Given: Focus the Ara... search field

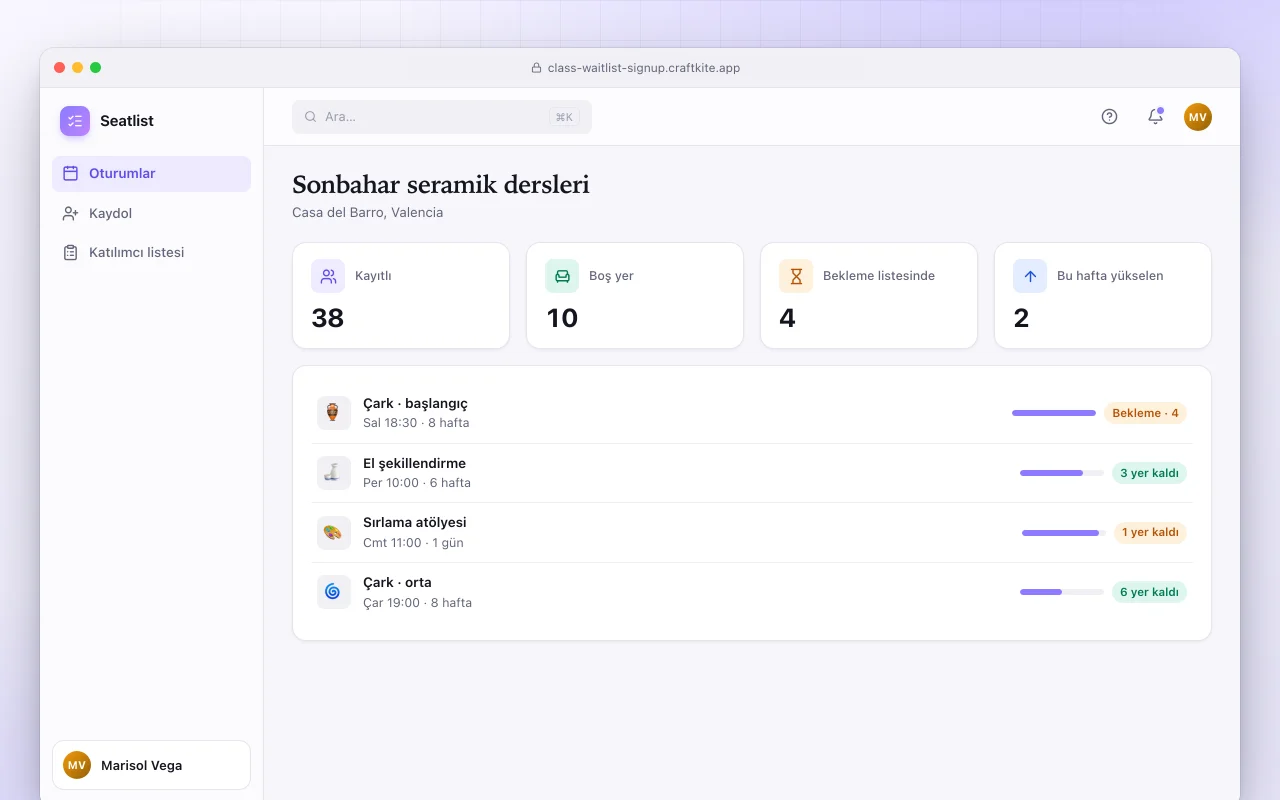Looking at the screenshot, I should pyautogui.click(x=442, y=117).
